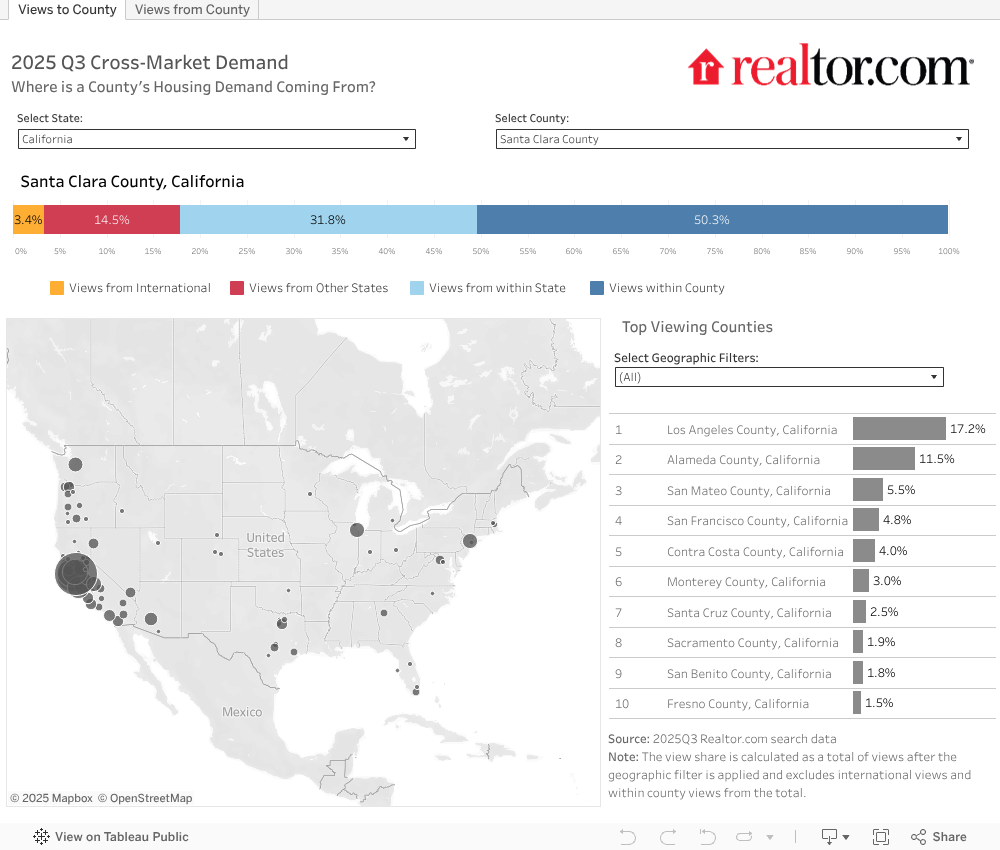Viewport: 1000px width, 850px height.
Task: Click the OpenStreetMap attribution link
Action: (151, 798)
